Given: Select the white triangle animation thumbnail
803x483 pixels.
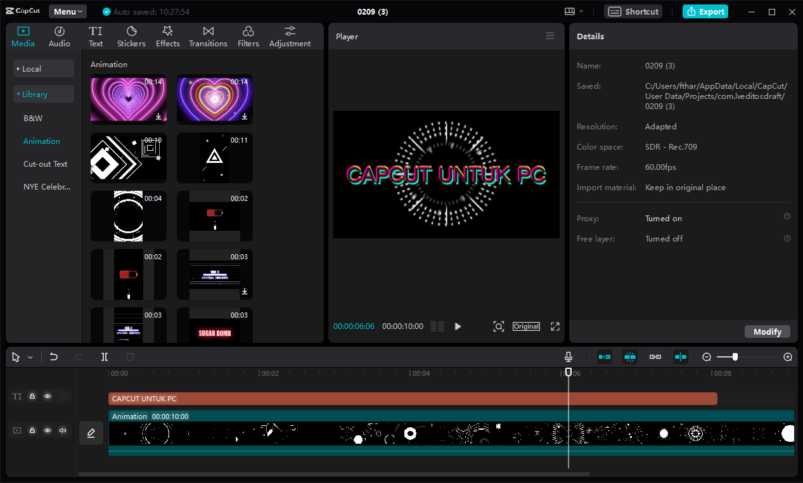Looking at the screenshot, I should (215, 158).
